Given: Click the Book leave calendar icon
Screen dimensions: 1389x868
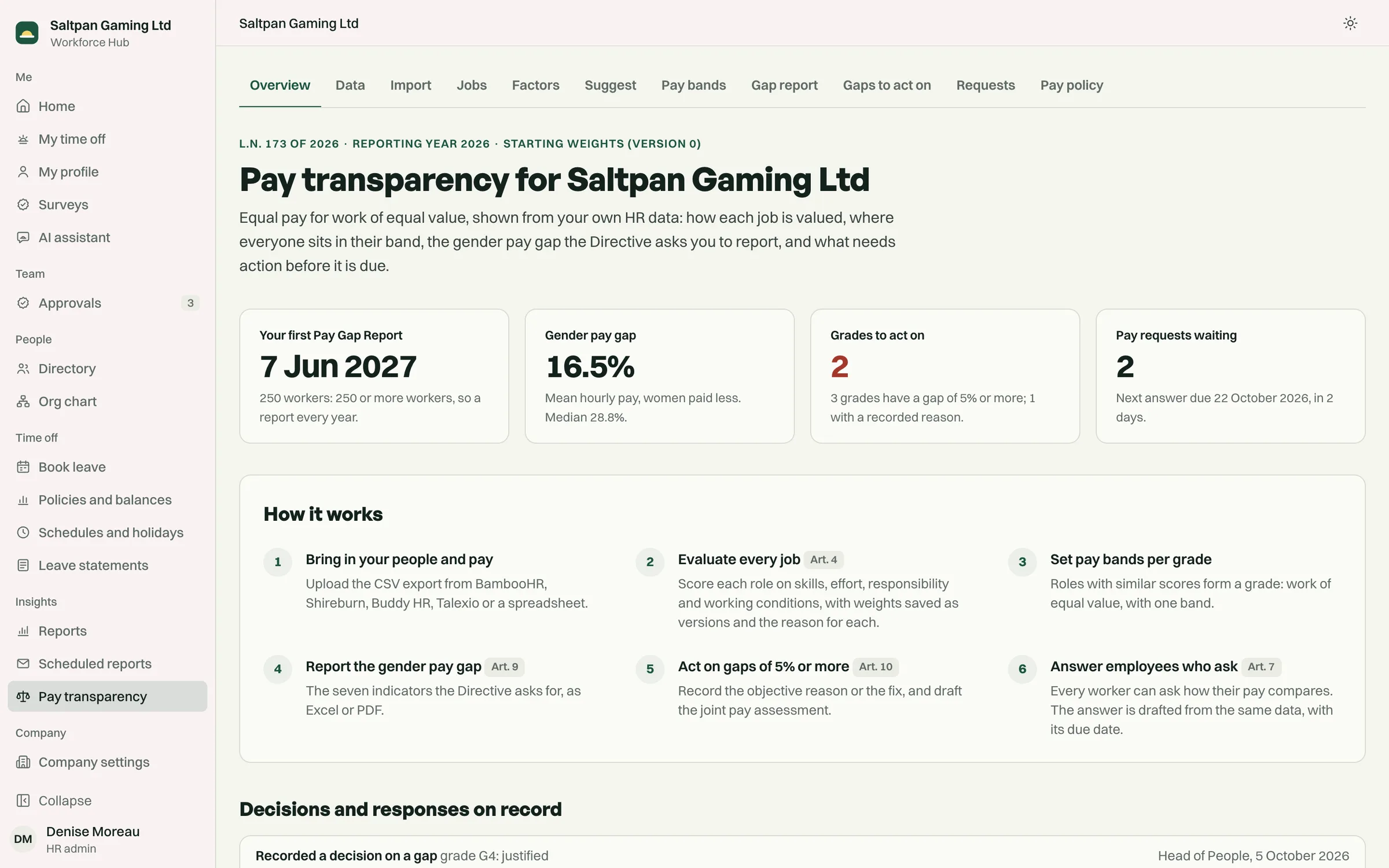Looking at the screenshot, I should click(23, 467).
